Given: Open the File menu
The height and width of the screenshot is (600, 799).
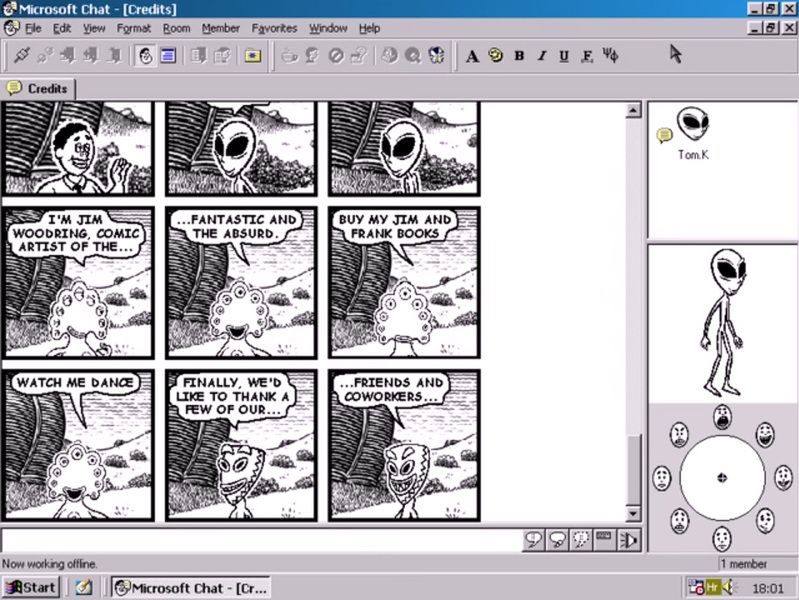Looking at the screenshot, I should (x=33, y=29).
